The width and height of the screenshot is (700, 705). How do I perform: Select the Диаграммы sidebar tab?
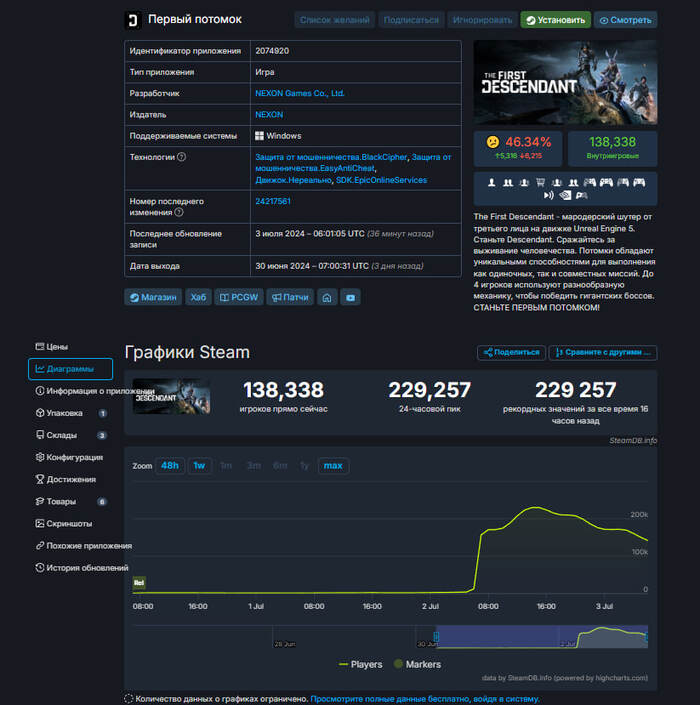70,369
